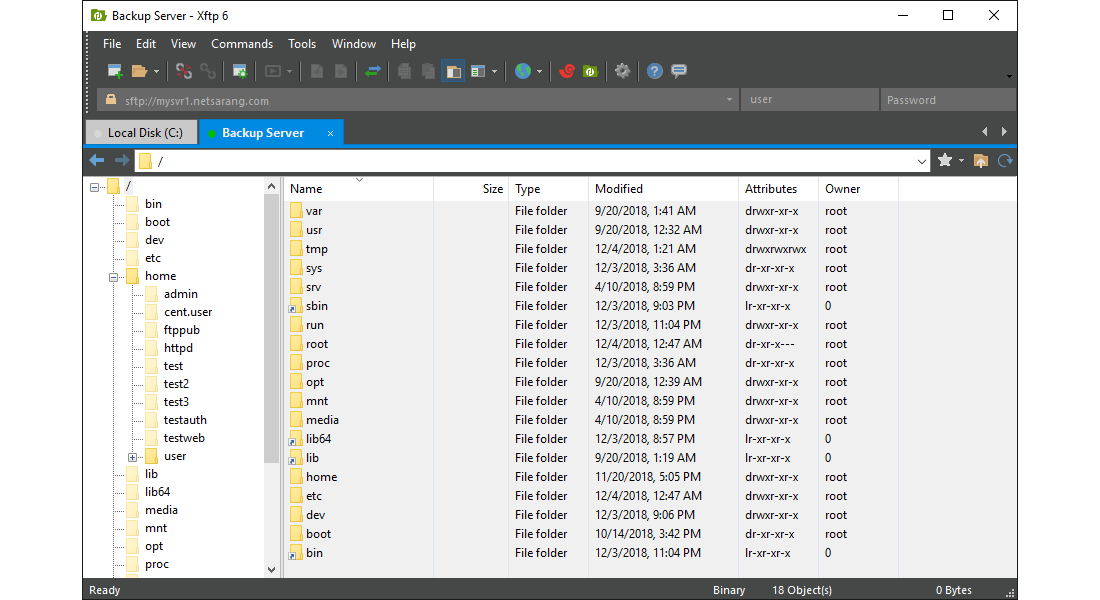1100x600 pixels.
Task: Select the globe web browser icon
Action: pos(524,70)
